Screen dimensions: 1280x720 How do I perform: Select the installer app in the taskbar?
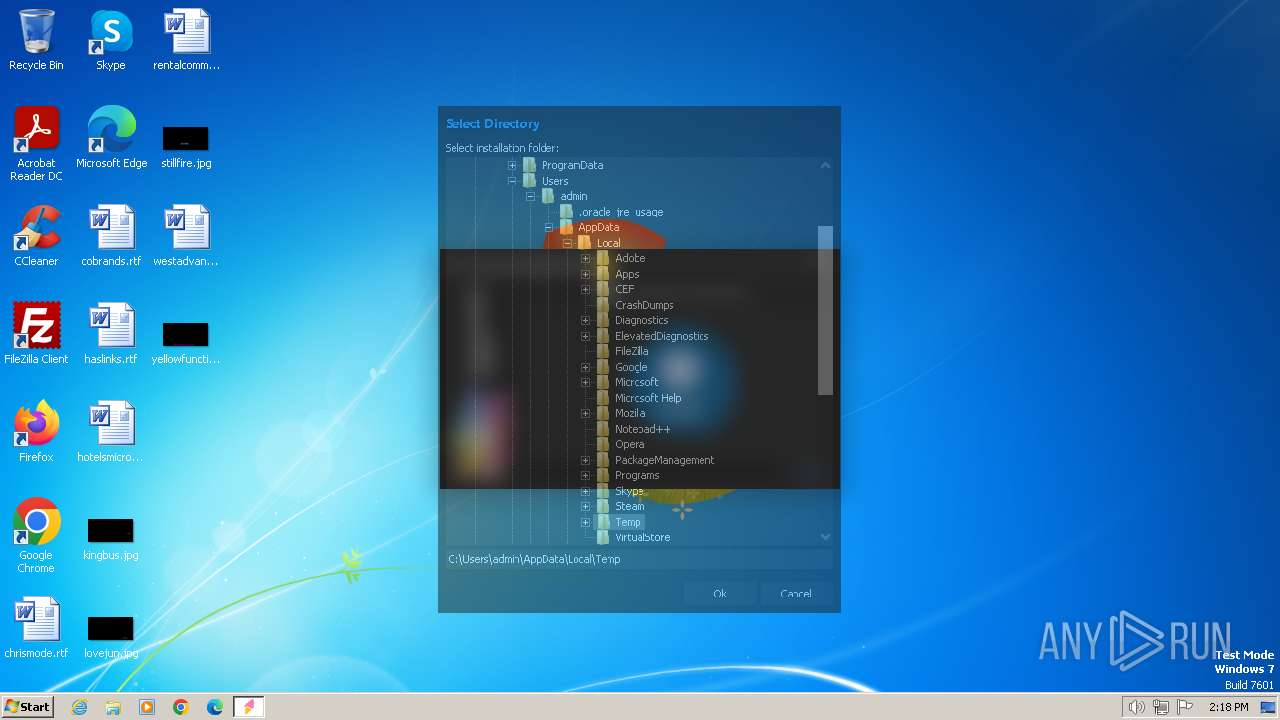249,707
